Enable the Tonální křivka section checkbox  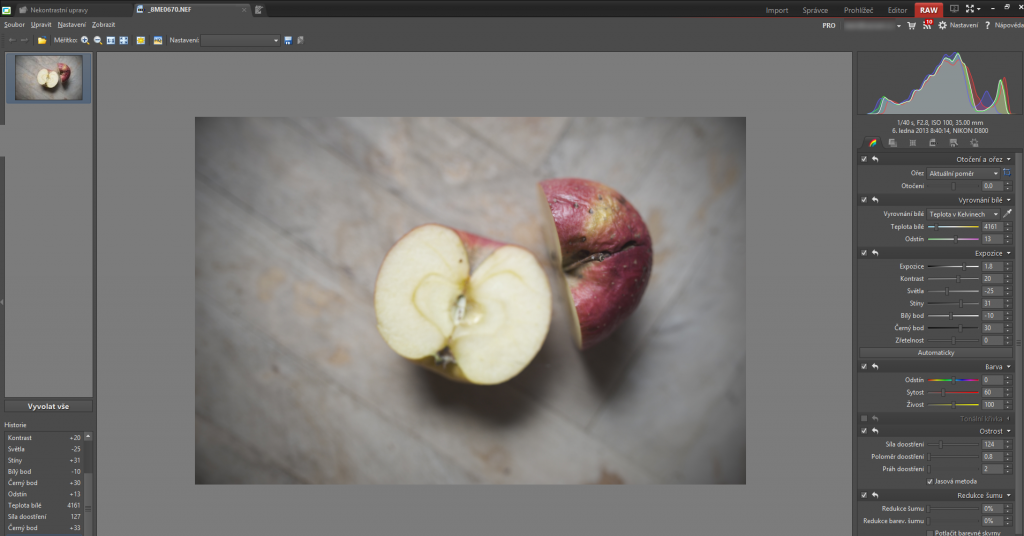click(x=864, y=418)
